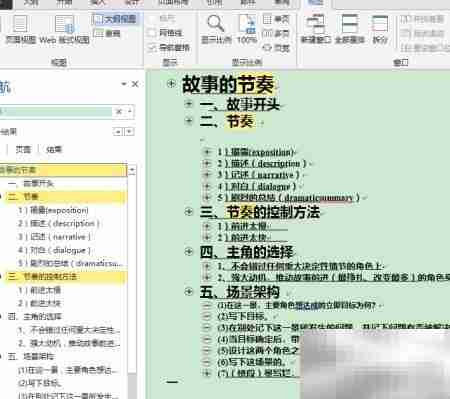Click 五、场景架构 heading text in document
Viewport: 450px width, 399px height.
(240, 292)
